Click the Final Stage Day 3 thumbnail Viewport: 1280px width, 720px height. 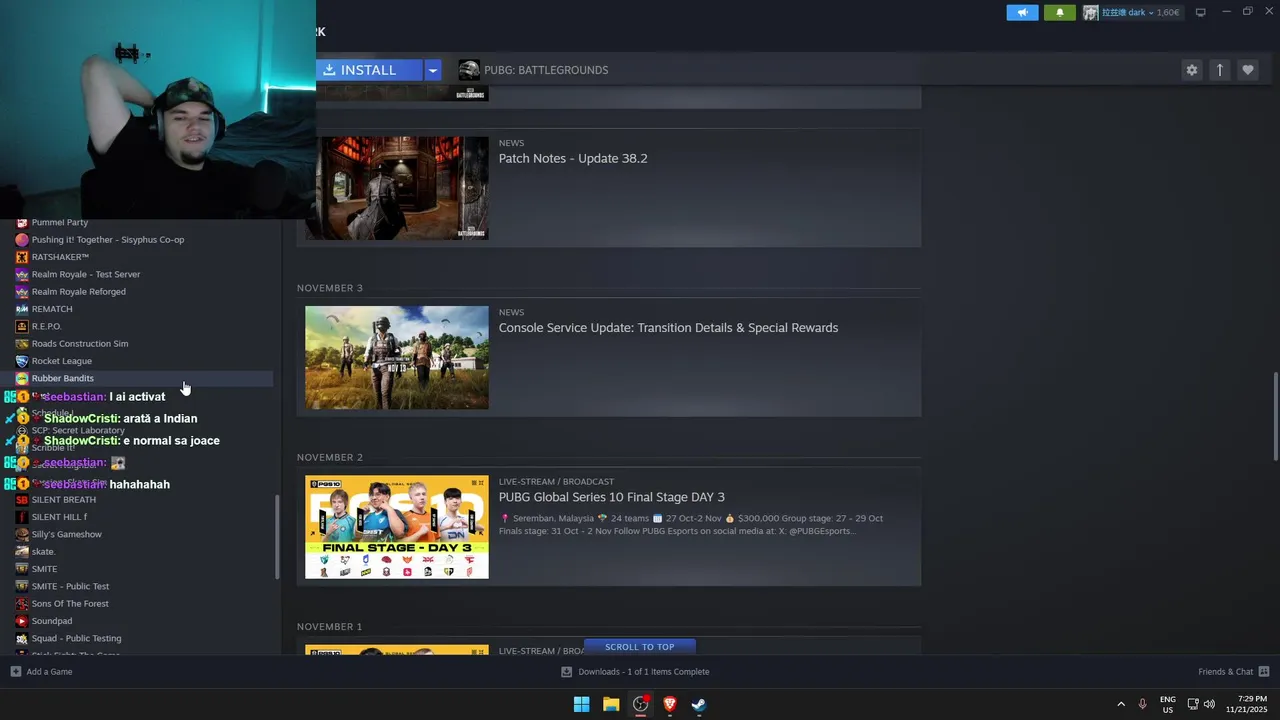[397, 527]
